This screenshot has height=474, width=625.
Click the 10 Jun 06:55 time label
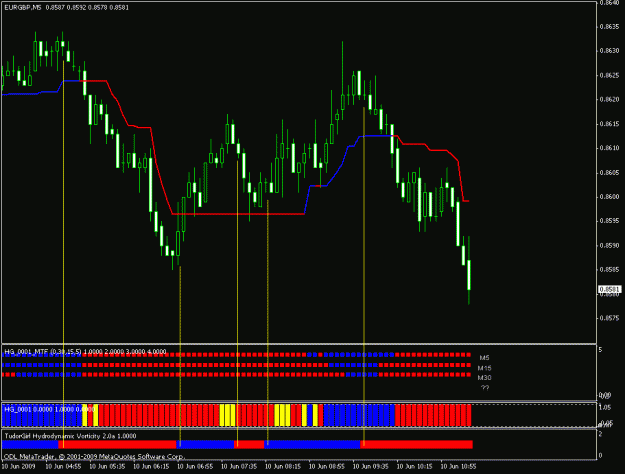[195, 466]
